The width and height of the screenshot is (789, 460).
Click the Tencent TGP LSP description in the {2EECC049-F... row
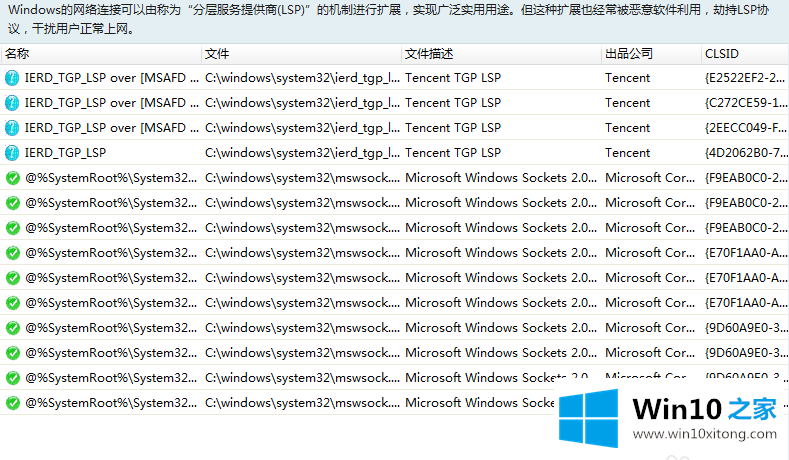click(x=453, y=128)
